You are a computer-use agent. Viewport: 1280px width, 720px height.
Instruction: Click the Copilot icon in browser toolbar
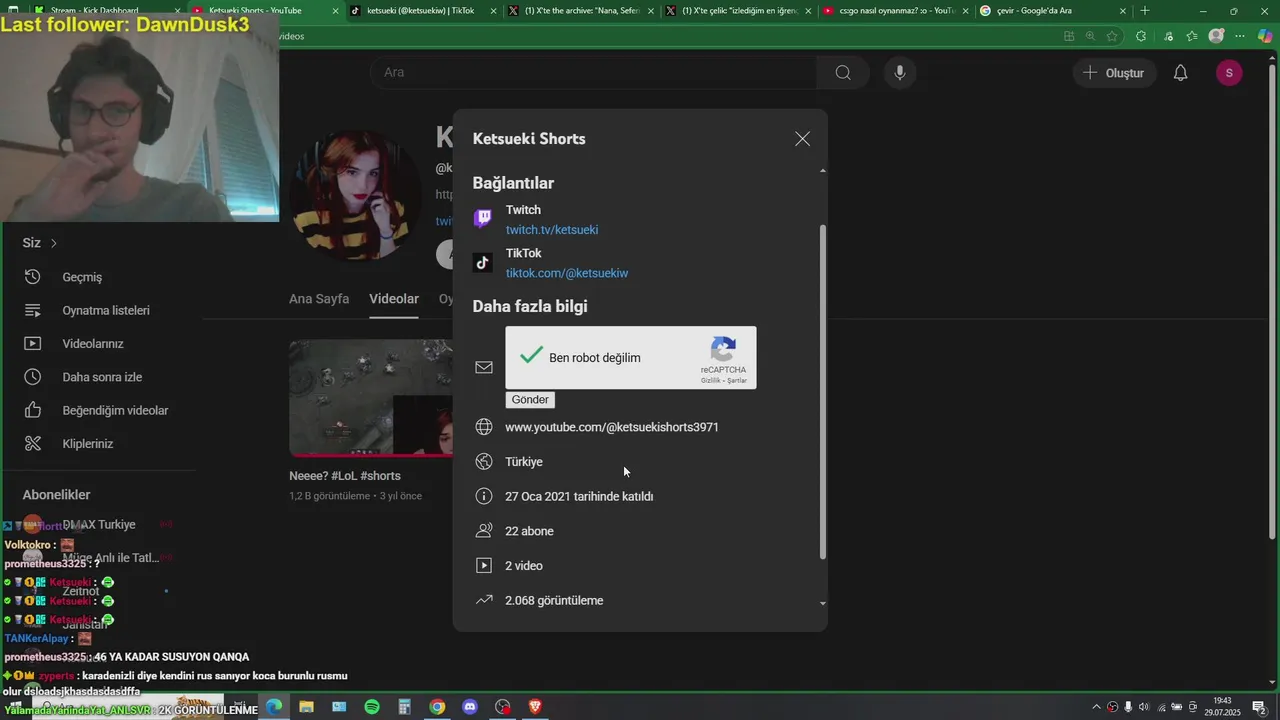tap(1265, 36)
